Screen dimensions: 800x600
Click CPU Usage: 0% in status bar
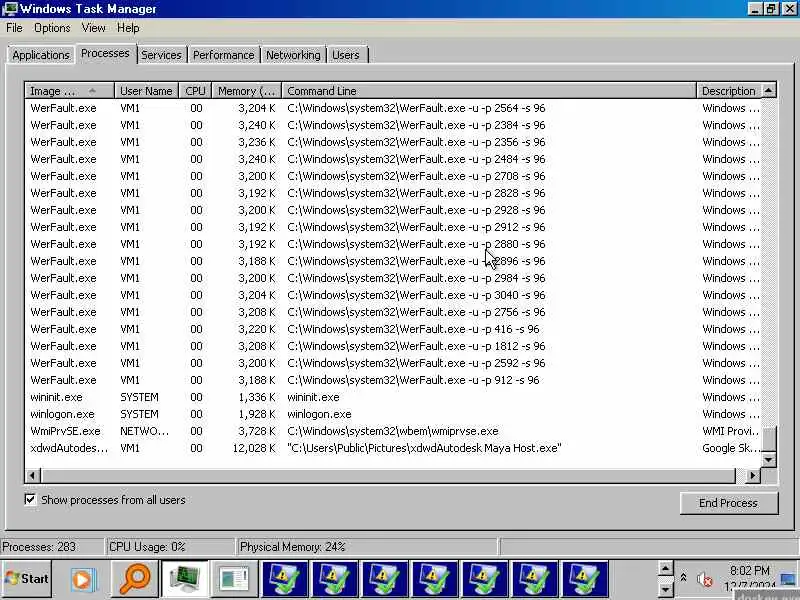pos(147,547)
